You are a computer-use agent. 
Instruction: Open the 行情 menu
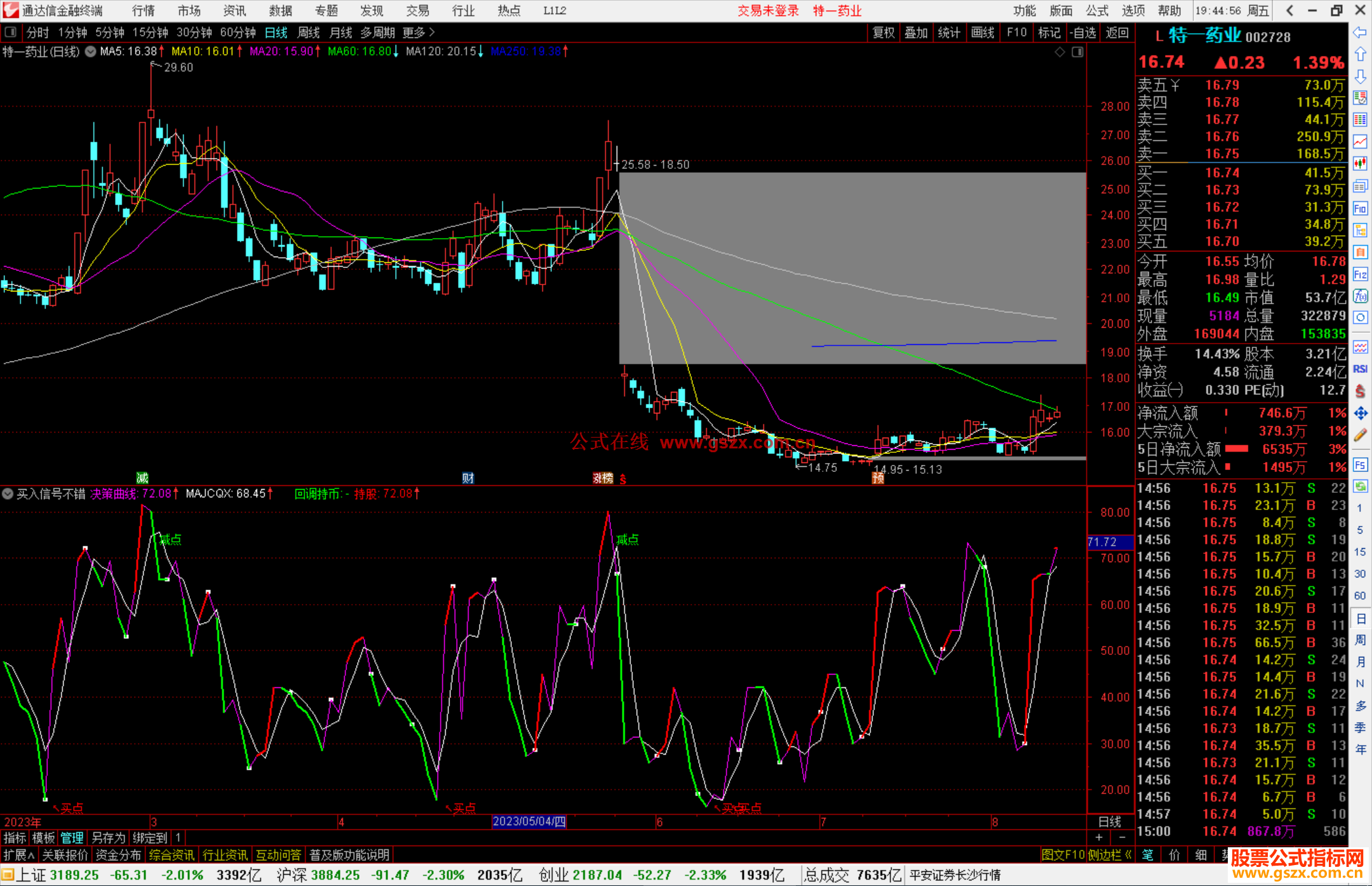point(144,10)
